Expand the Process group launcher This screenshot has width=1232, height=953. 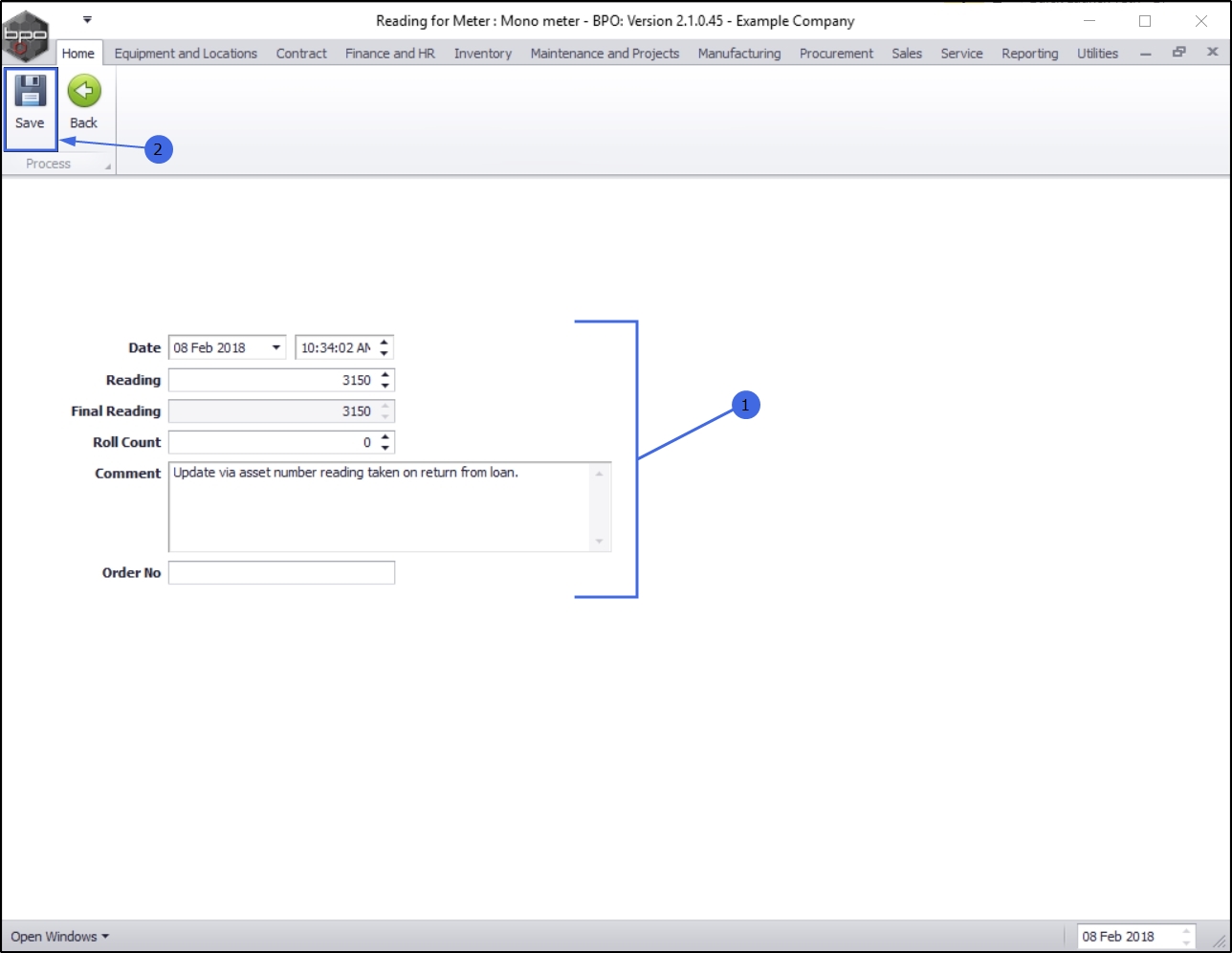click(x=108, y=167)
